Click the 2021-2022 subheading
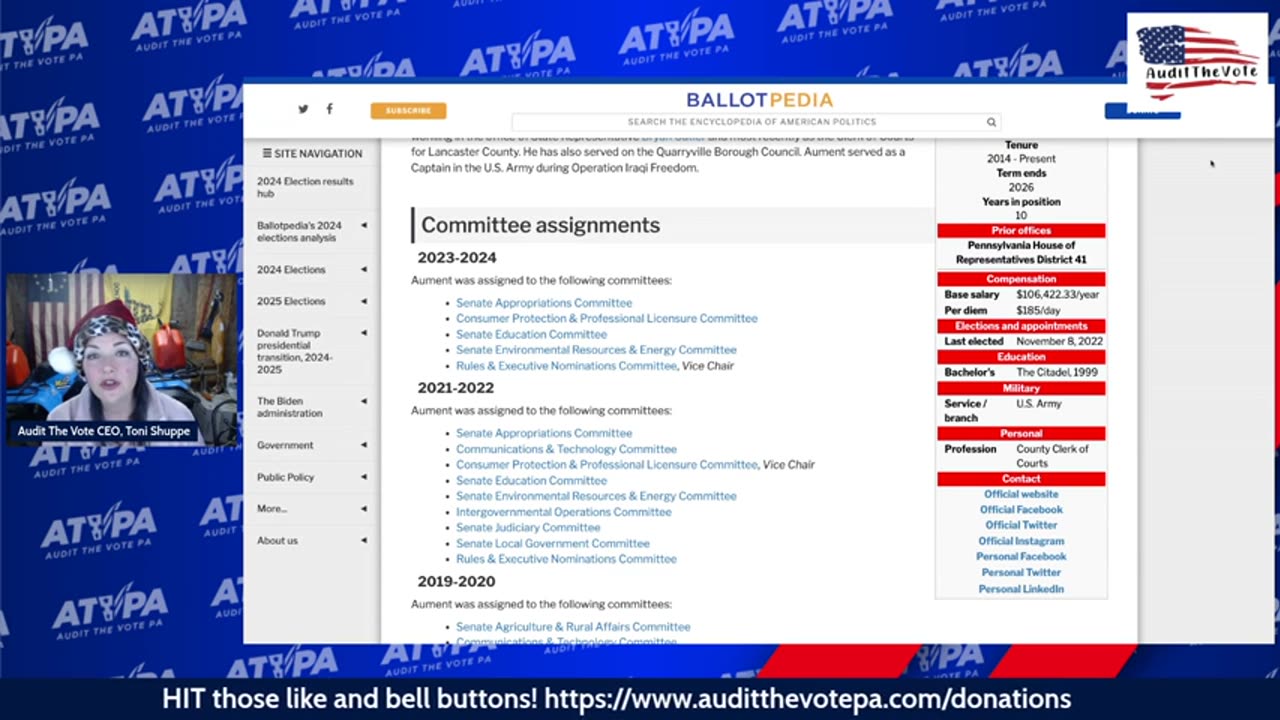1280x720 pixels. click(456, 388)
